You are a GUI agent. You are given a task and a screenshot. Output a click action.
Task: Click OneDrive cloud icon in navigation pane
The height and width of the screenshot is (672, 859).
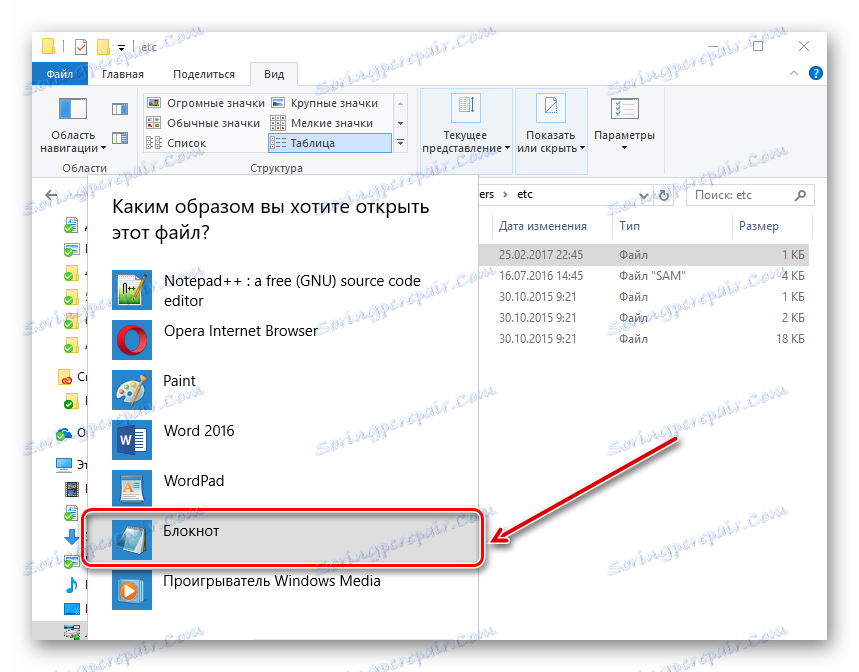[64, 434]
